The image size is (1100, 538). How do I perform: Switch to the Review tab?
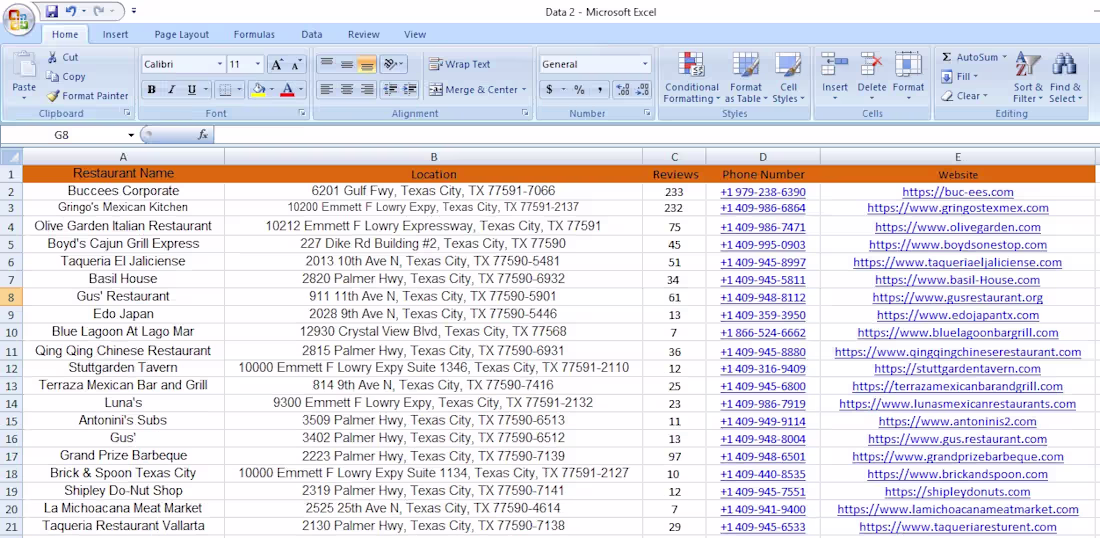point(363,34)
